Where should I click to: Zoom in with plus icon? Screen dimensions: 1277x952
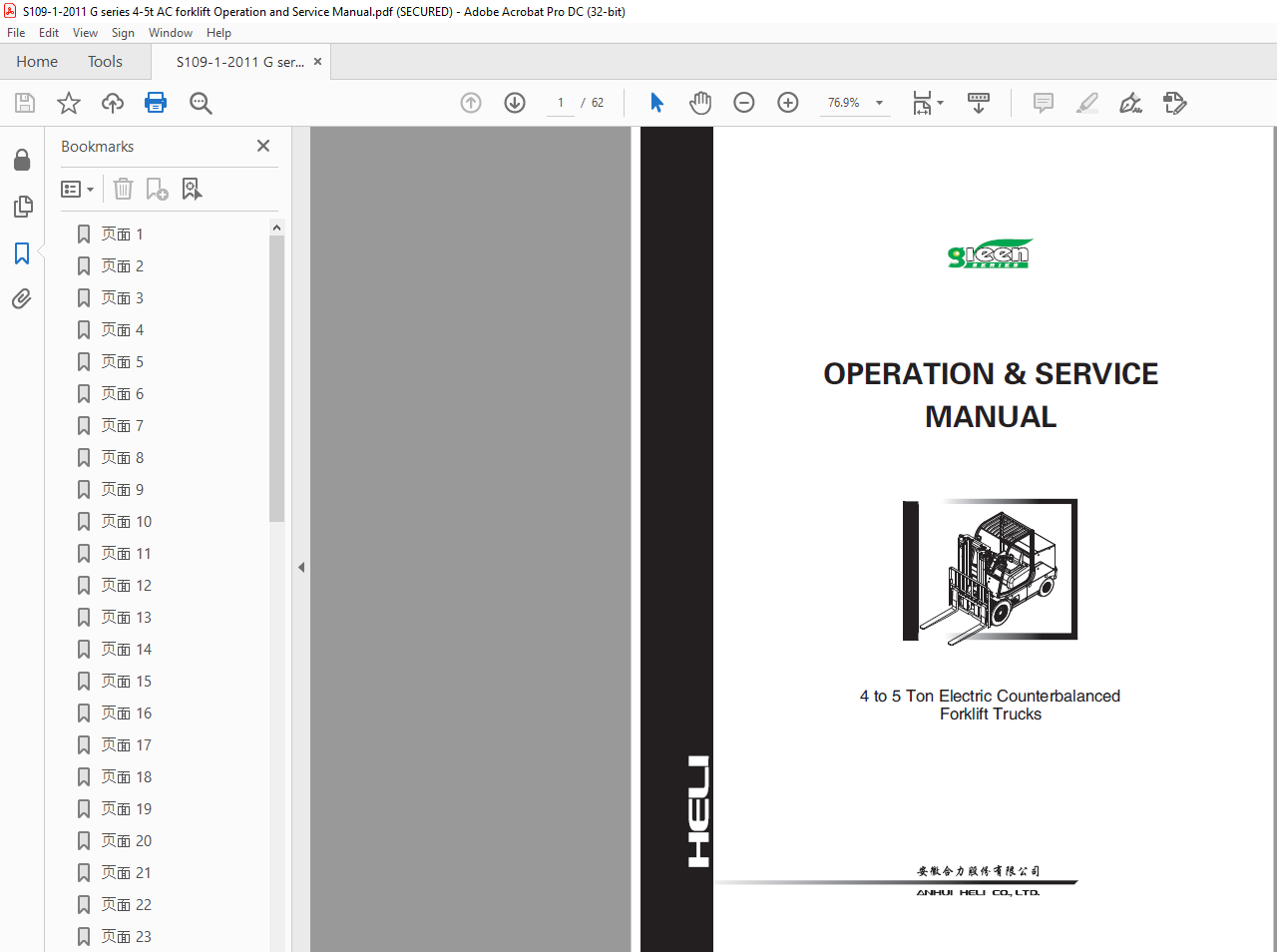(x=788, y=103)
